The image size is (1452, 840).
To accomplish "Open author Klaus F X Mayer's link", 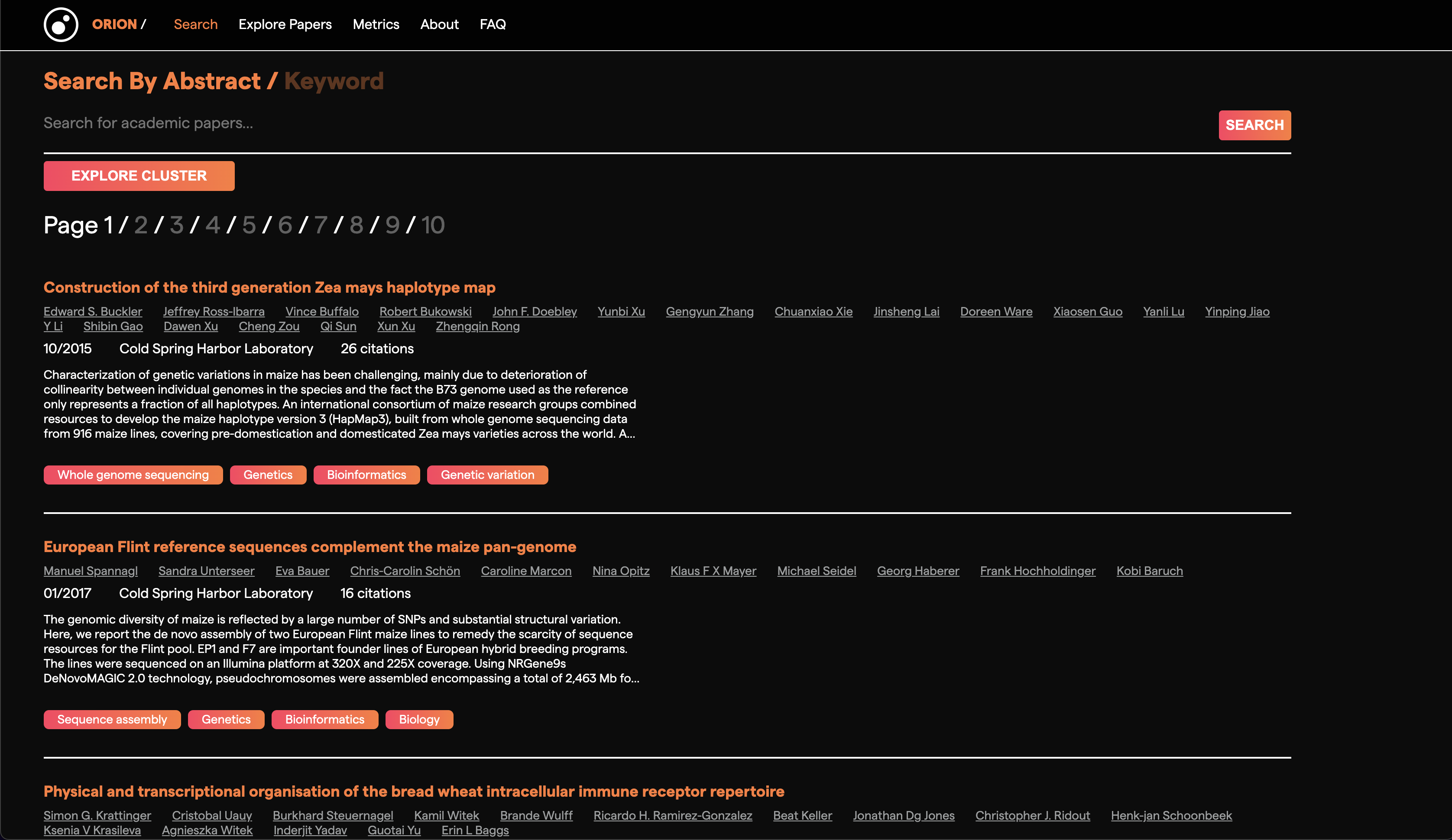I will [713, 571].
